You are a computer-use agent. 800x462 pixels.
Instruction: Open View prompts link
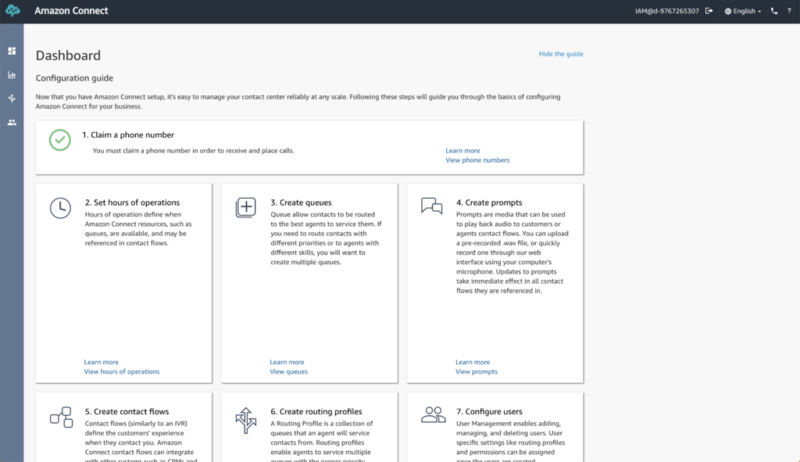(477, 372)
